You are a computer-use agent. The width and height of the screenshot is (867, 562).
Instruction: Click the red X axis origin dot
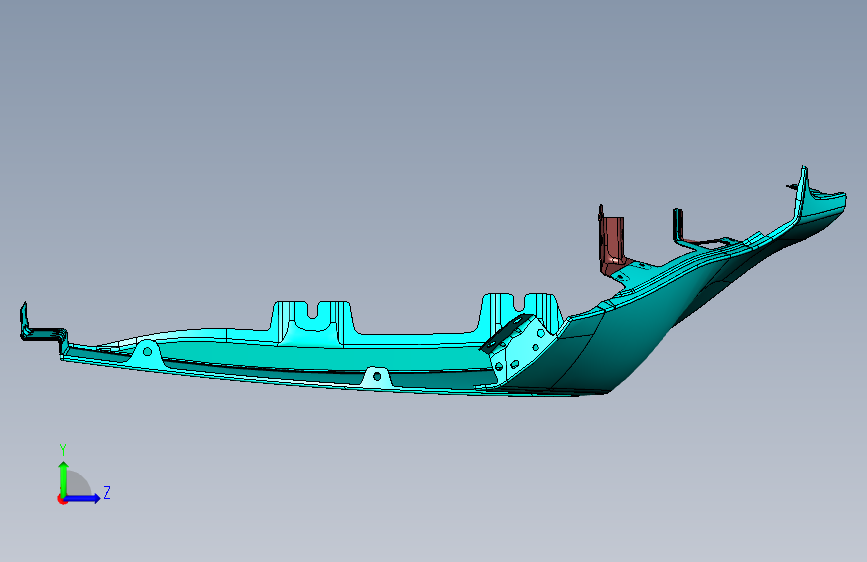point(61,500)
